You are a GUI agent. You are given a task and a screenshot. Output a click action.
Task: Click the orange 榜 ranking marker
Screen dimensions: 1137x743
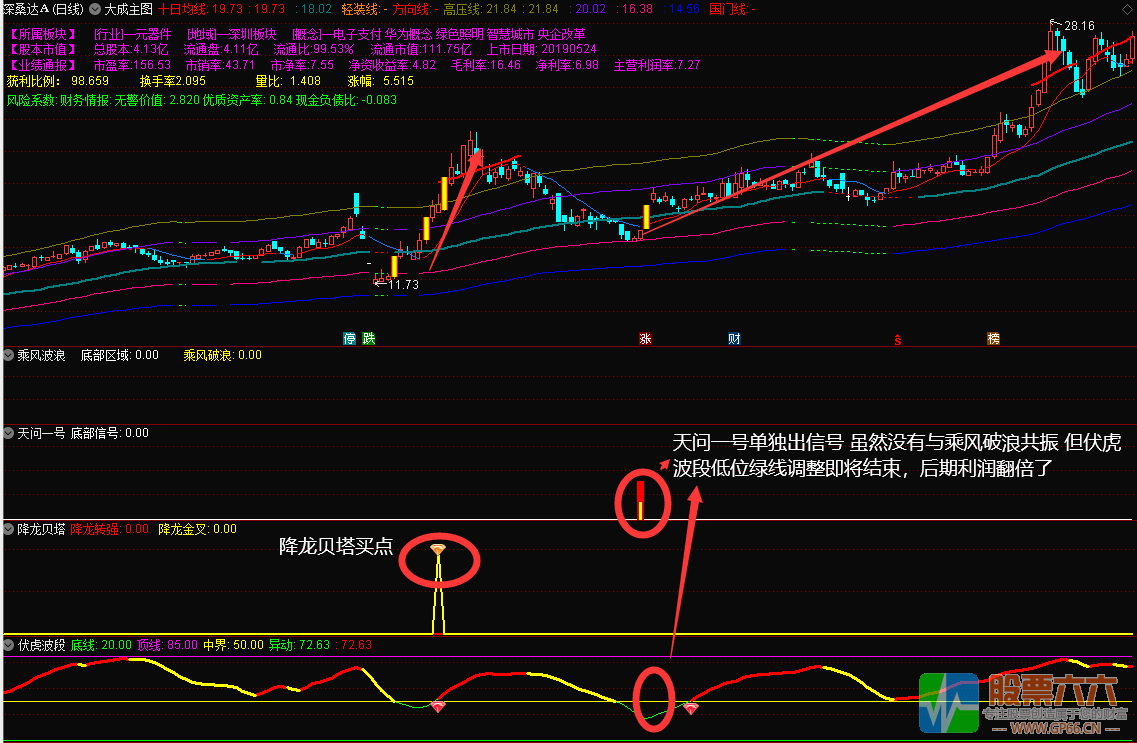click(x=993, y=339)
